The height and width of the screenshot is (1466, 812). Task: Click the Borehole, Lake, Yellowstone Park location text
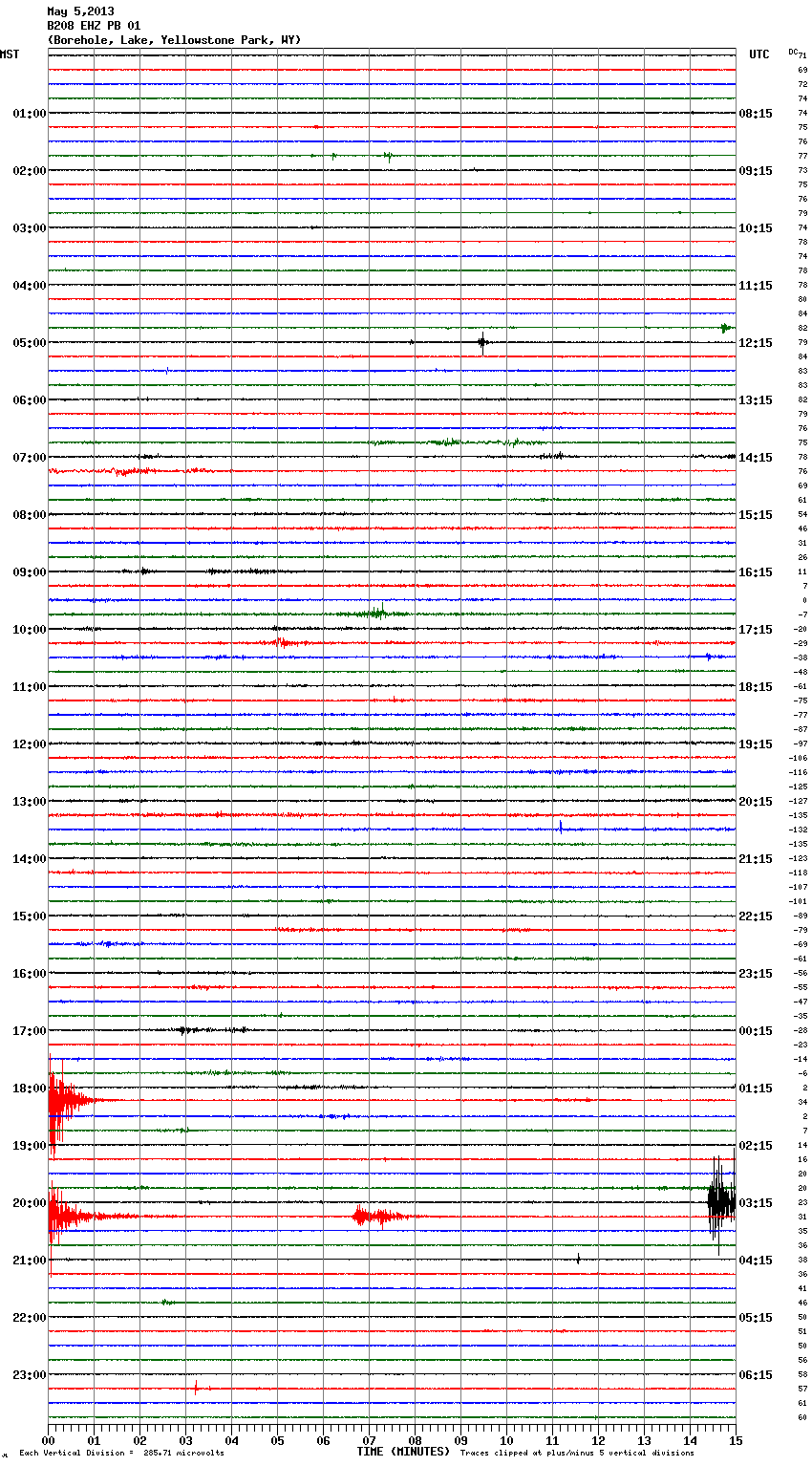tap(174, 40)
